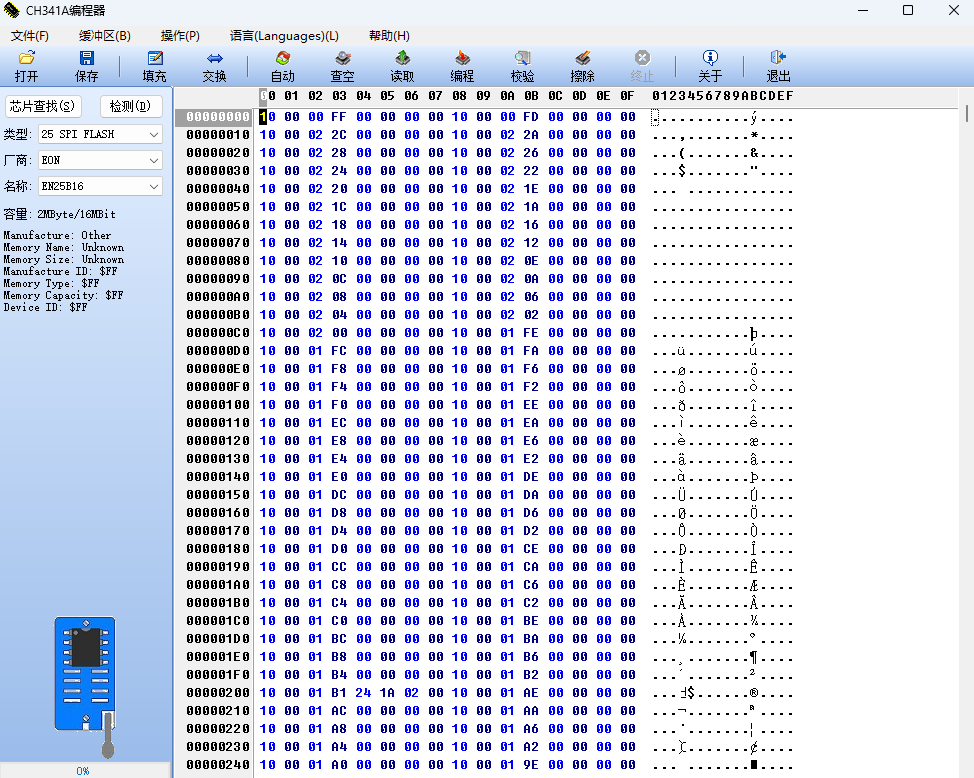The width and height of the screenshot is (974, 778).
Task: Open the 帮助(H) menu
Action: pyautogui.click(x=389, y=35)
